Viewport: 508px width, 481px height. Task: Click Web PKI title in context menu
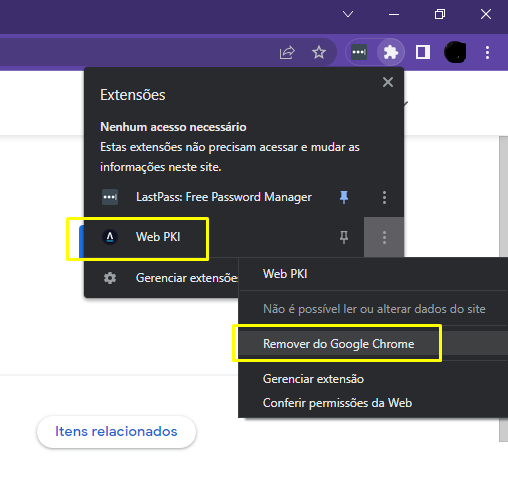[x=285, y=274]
